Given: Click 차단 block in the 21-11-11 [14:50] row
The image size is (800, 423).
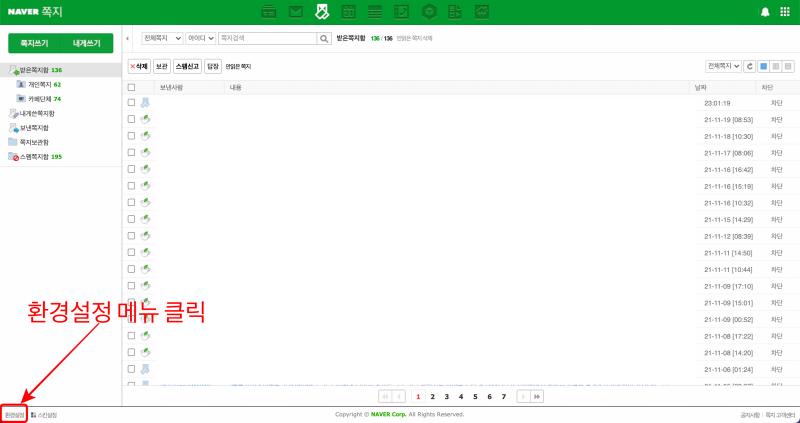Looking at the screenshot, I should [777, 253].
